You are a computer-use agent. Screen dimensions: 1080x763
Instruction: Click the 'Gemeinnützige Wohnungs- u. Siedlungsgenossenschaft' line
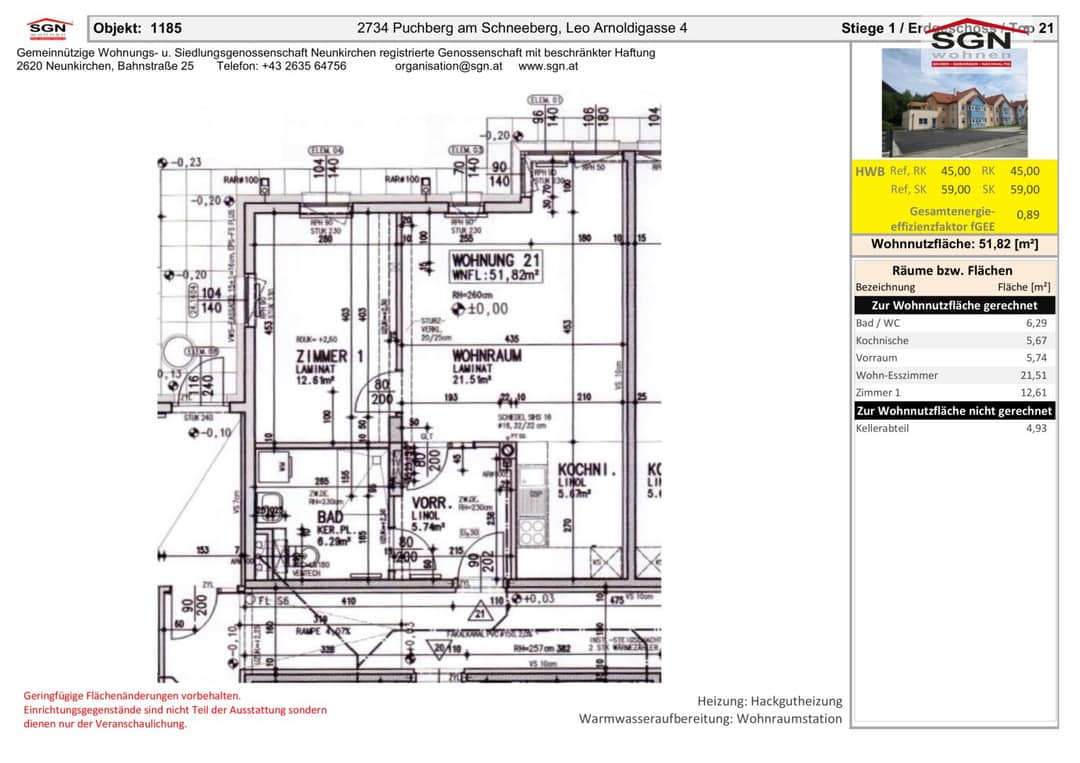[336, 52]
